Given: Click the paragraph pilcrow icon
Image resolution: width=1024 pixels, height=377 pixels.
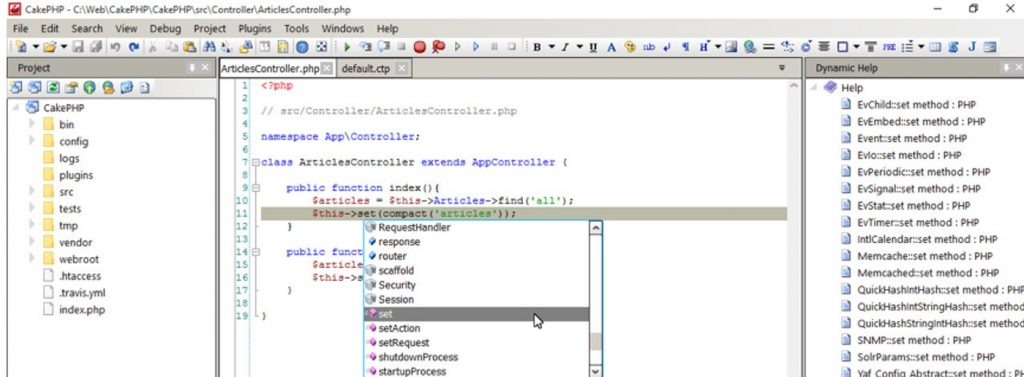Looking at the screenshot, I should tap(686, 47).
